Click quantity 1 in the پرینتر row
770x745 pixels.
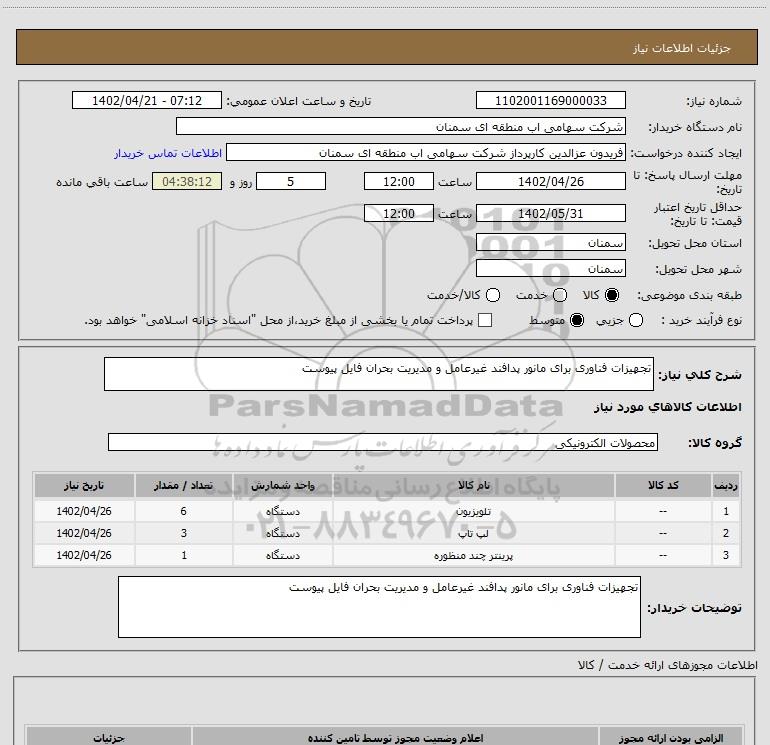(184, 555)
